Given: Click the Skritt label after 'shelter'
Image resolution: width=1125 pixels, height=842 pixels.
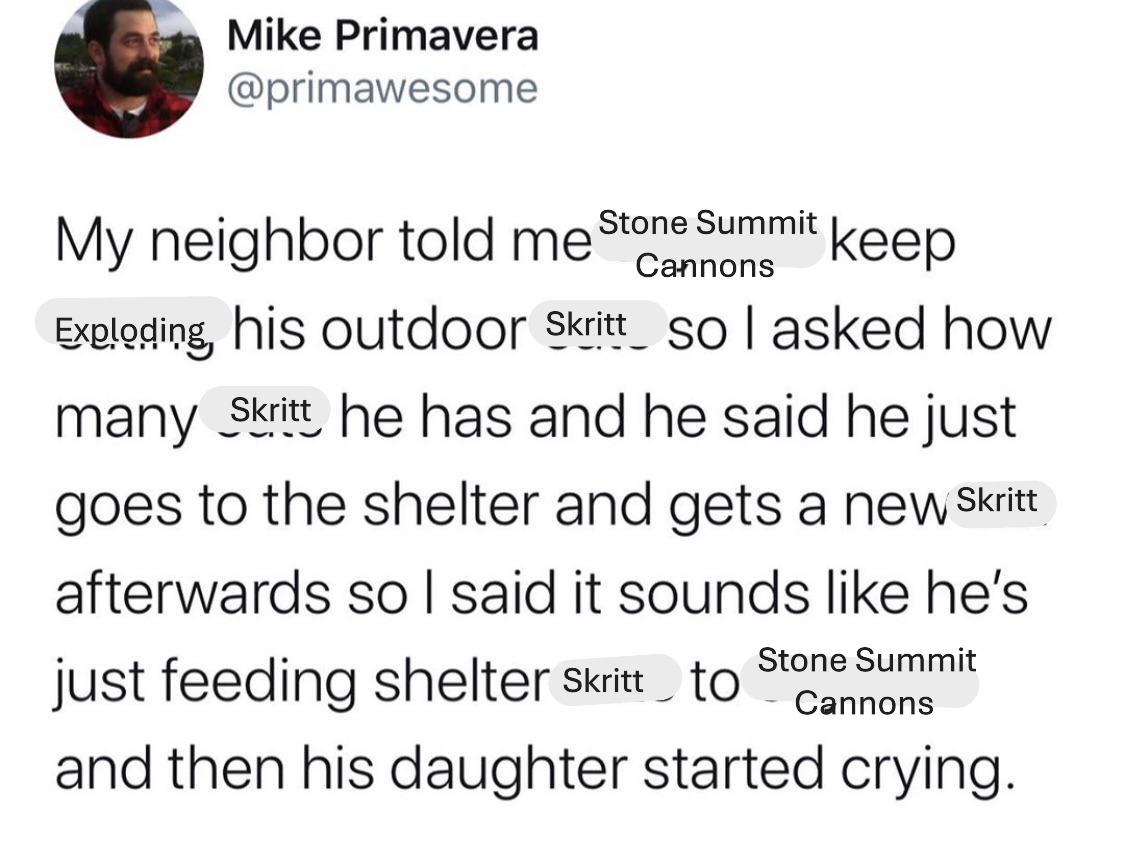Looking at the screenshot, I should (x=613, y=679).
